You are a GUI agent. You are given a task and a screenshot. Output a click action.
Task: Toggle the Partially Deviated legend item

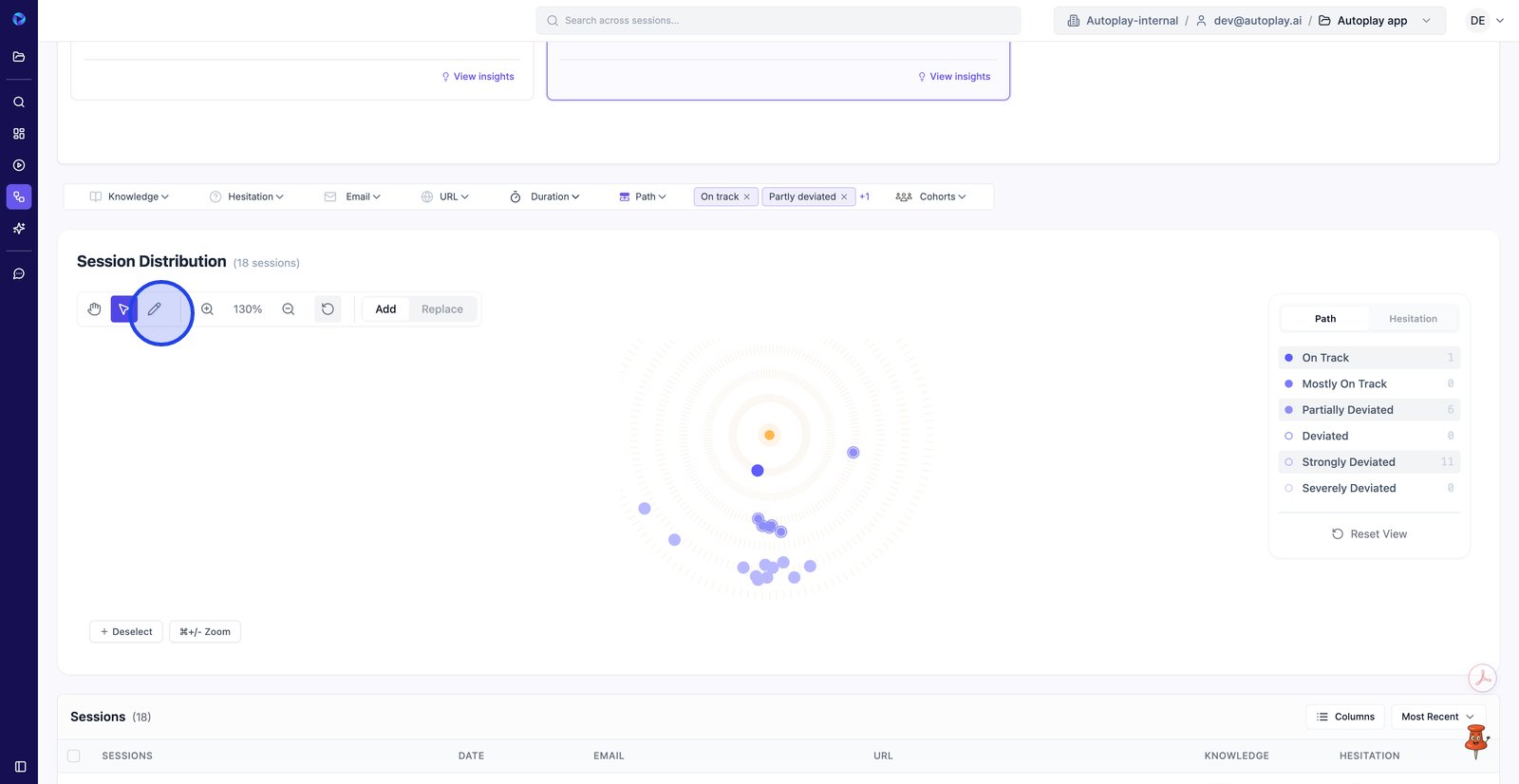click(1347, 410)
